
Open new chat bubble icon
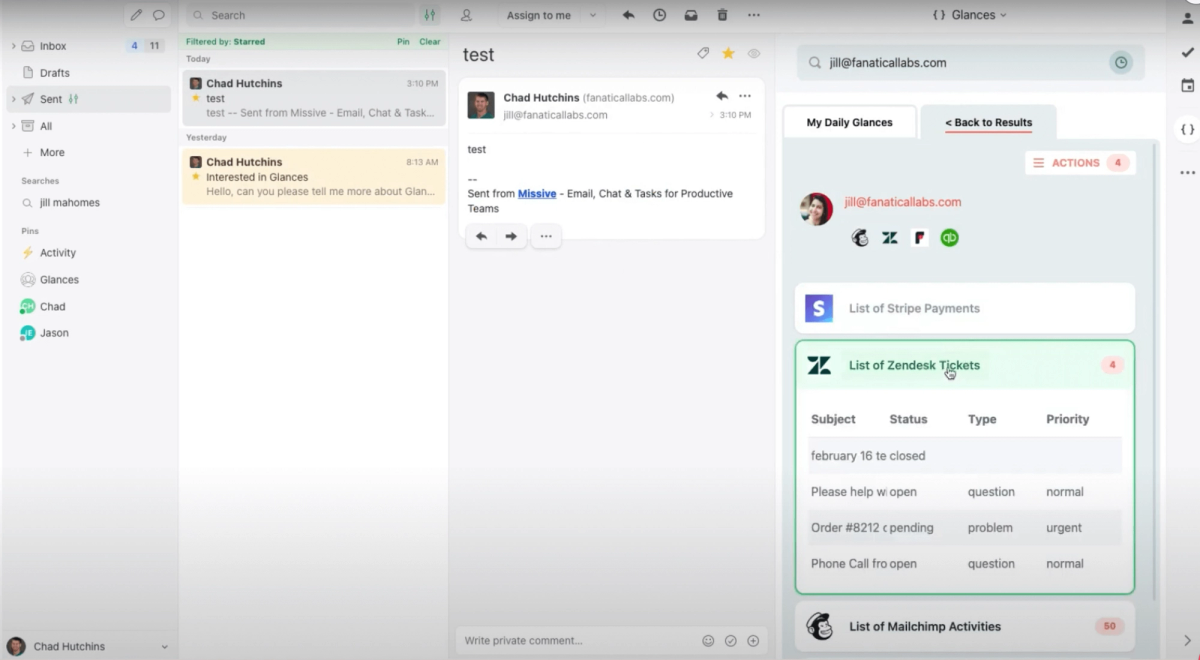159,15
